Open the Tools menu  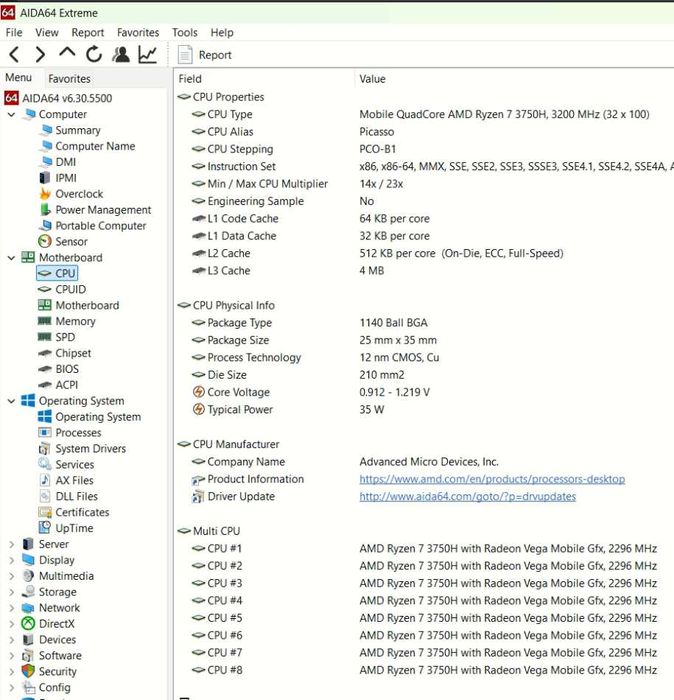tap(184, 33)
